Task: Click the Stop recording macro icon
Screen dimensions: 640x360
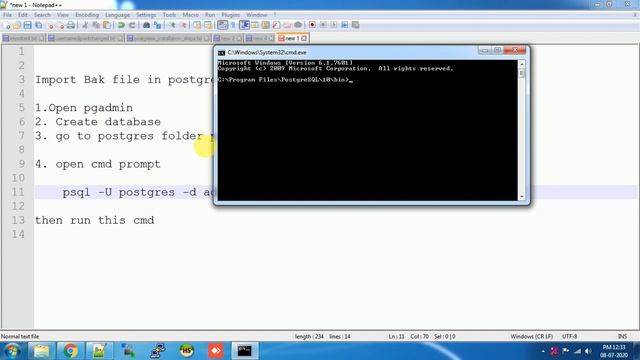Action: (323, 25)
